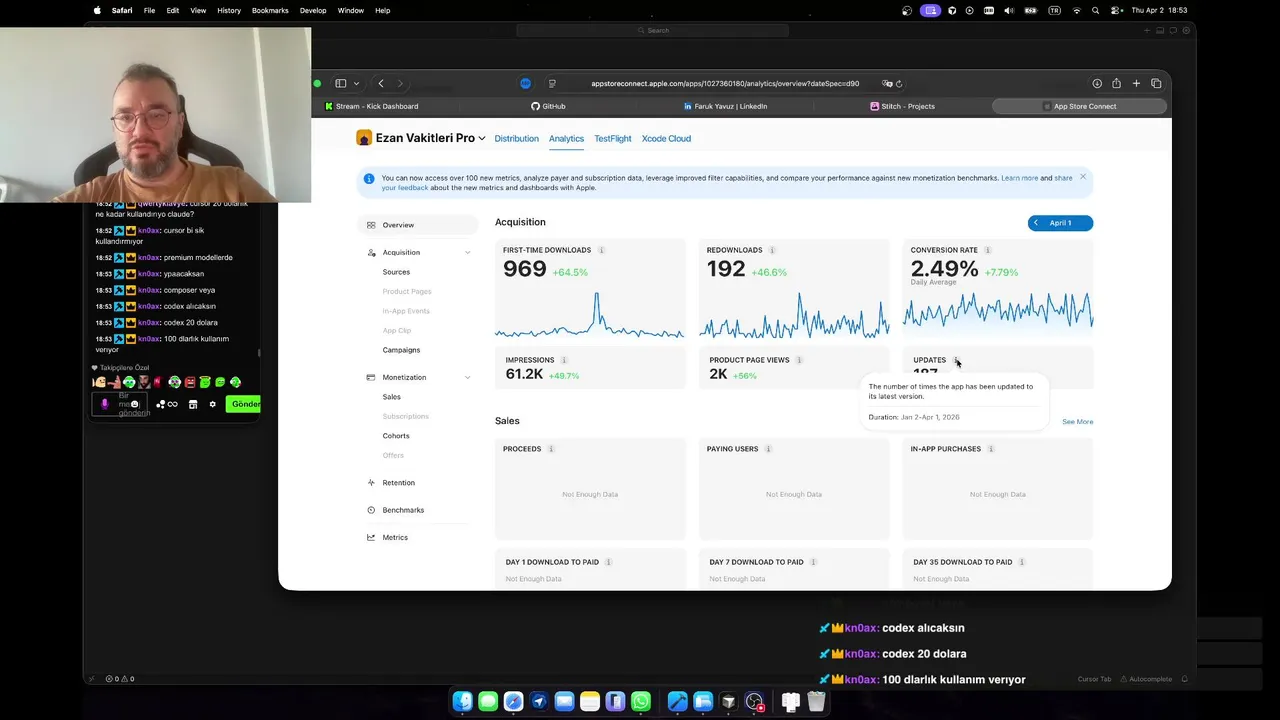Switch to the Xcode Cloud tab
This screenshot has height=720, width=1280.
point(666,139)
